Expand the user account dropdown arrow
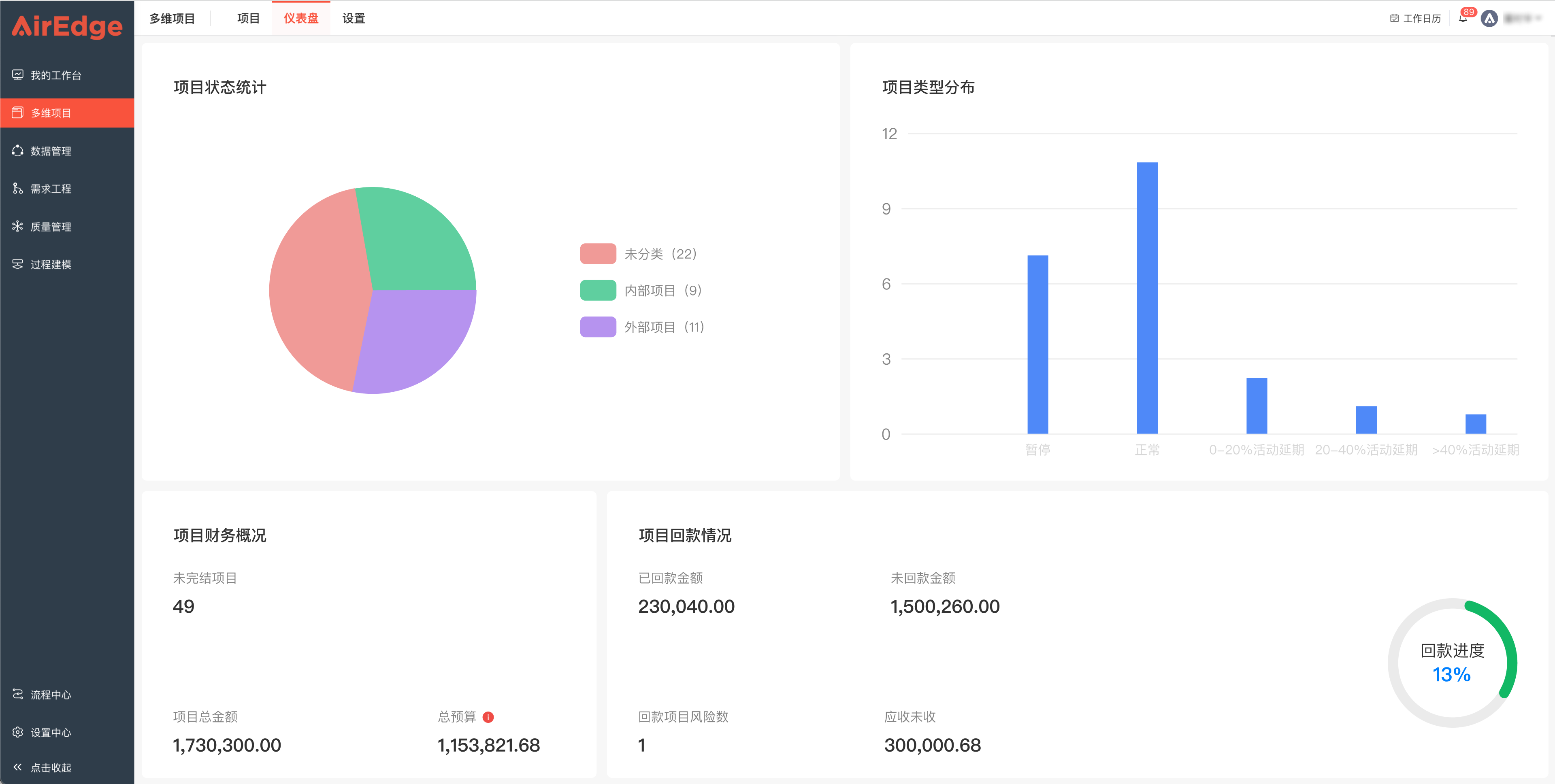Viewport: 1555px width, 784px height. pos(1539,18)
